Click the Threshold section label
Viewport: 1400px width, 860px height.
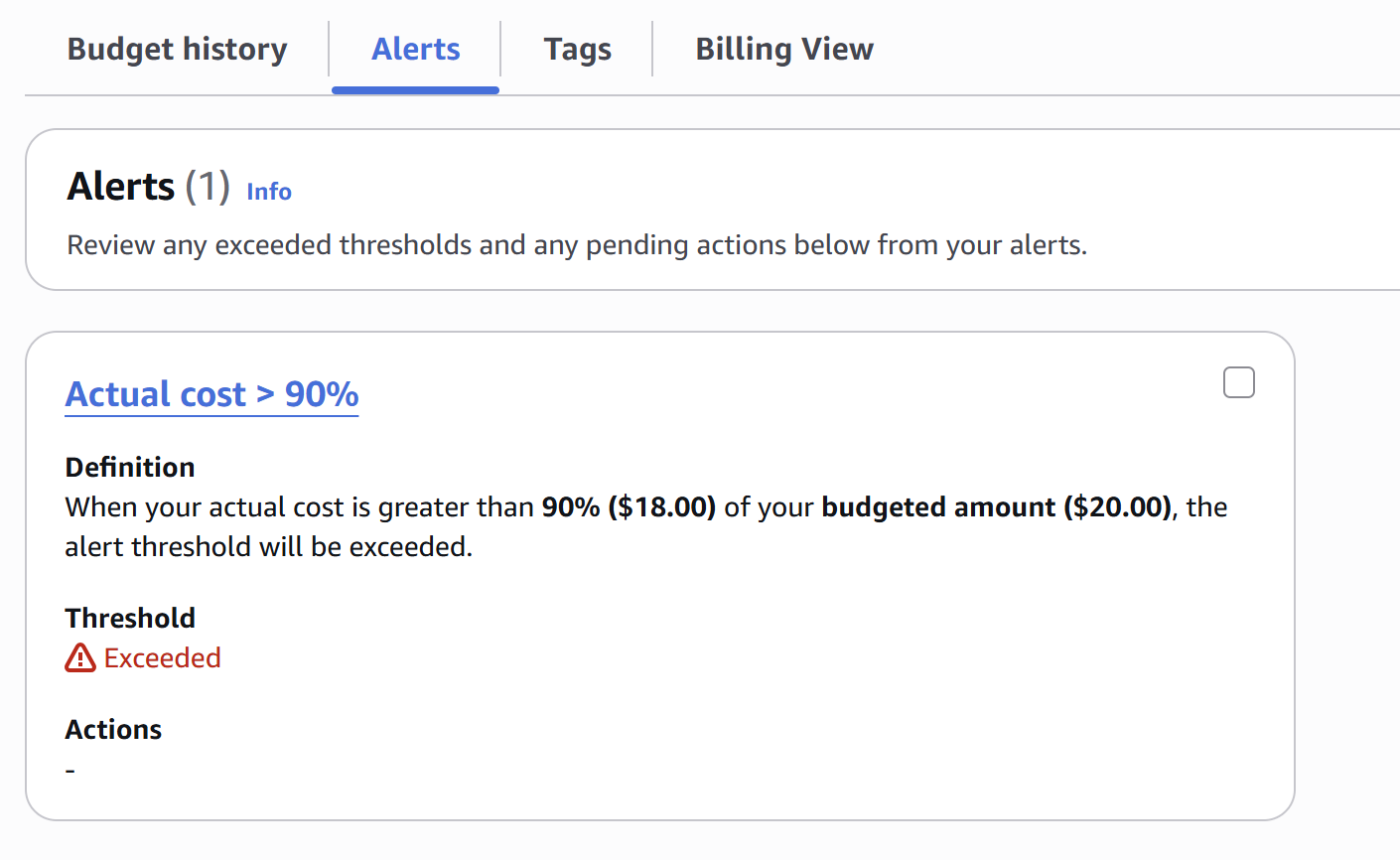tap(130, 617)
